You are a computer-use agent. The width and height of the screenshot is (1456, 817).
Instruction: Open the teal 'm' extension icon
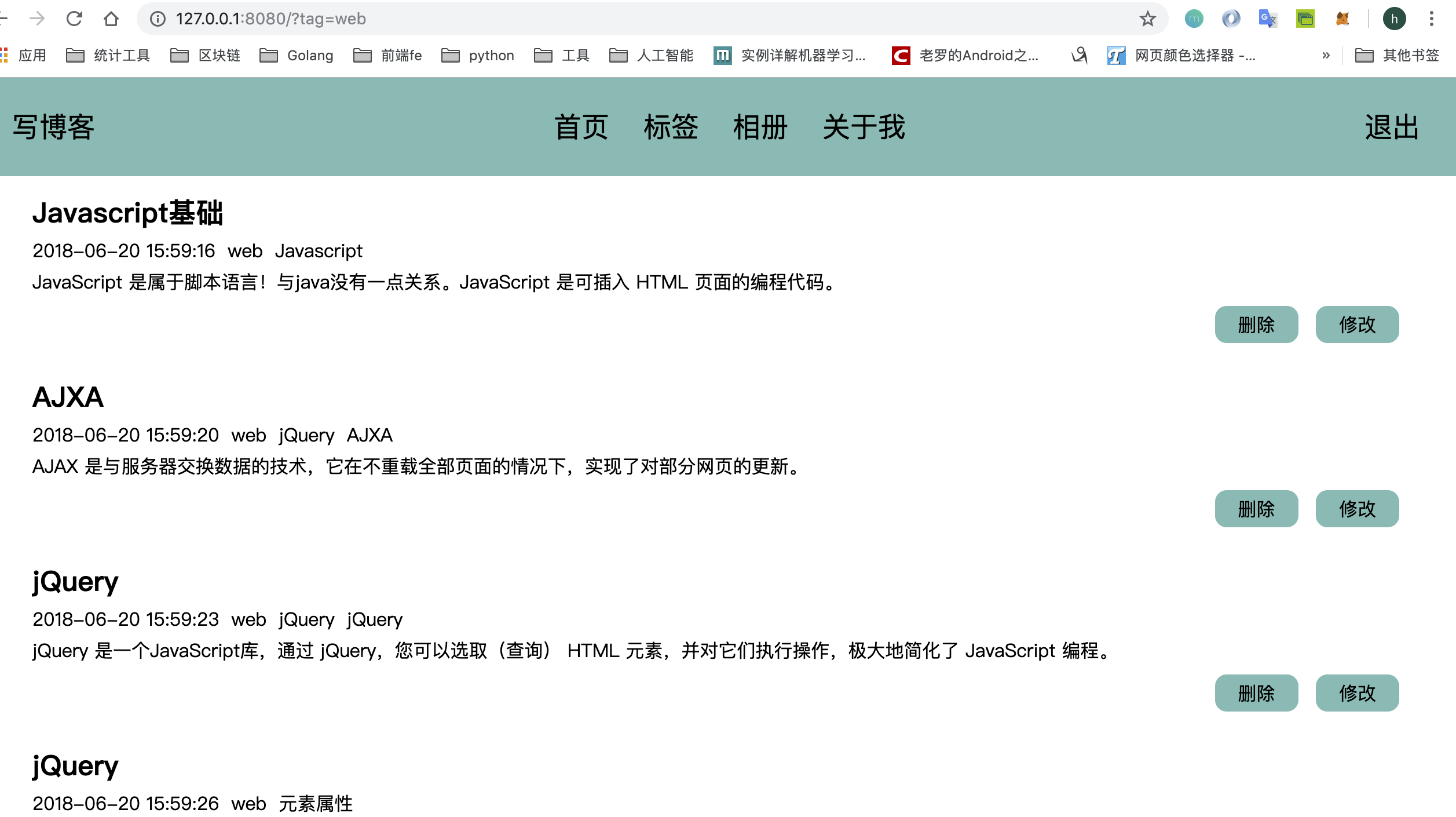1194,19
